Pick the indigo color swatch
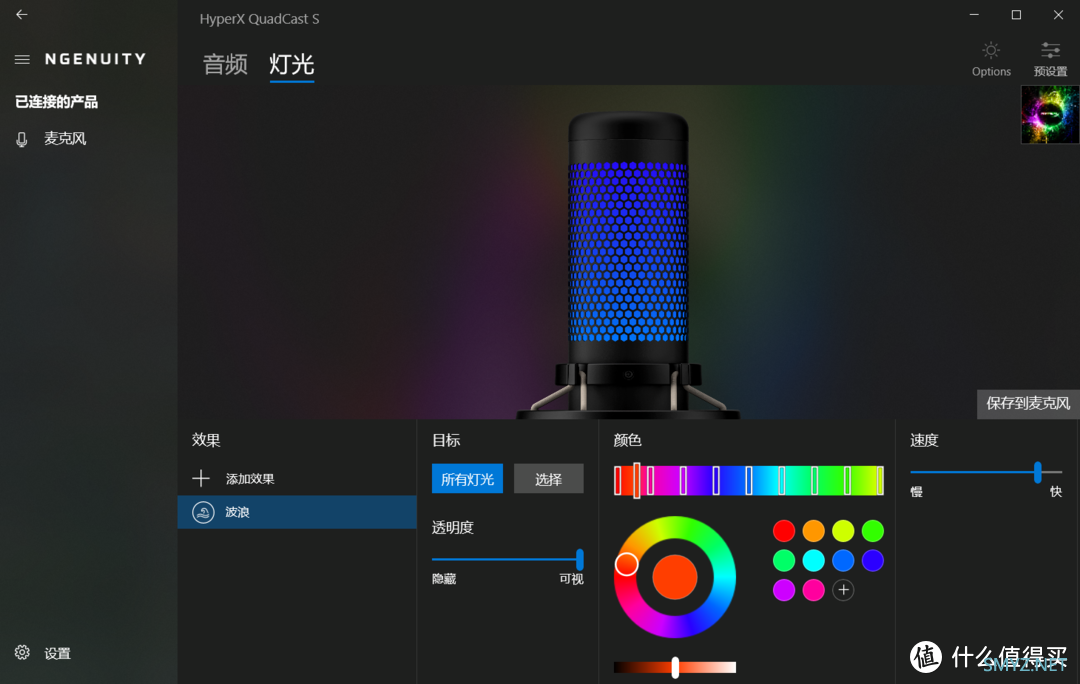 873,561
